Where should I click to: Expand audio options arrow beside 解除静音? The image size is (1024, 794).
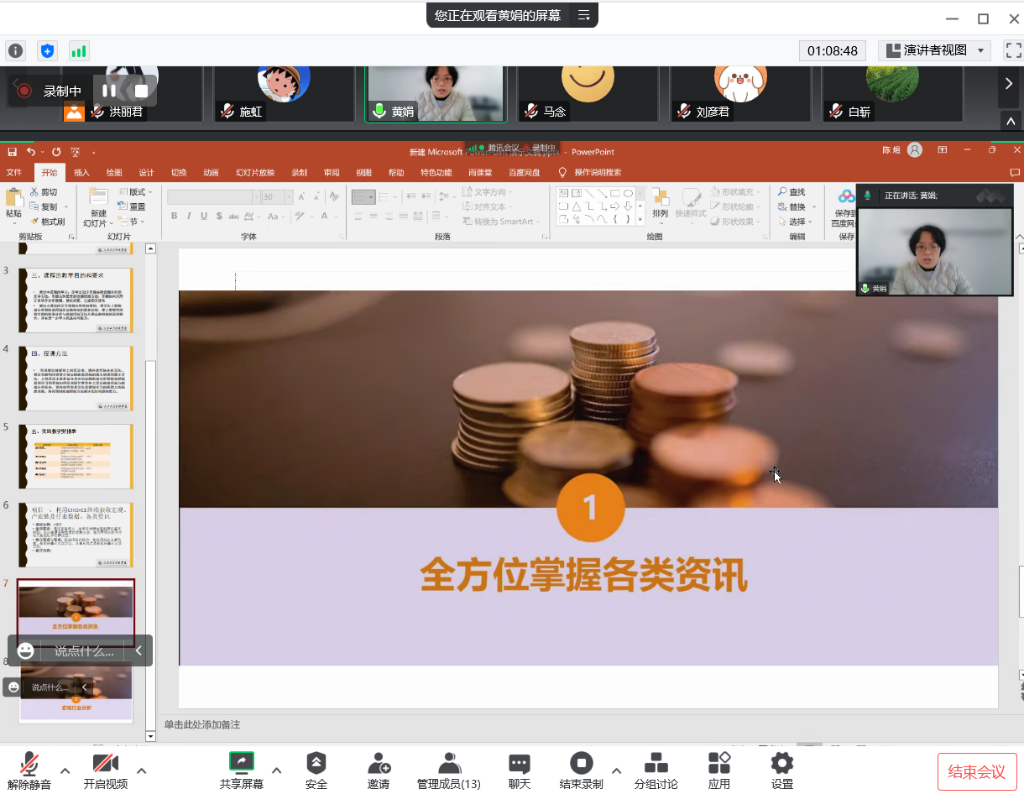pos(65,770)
